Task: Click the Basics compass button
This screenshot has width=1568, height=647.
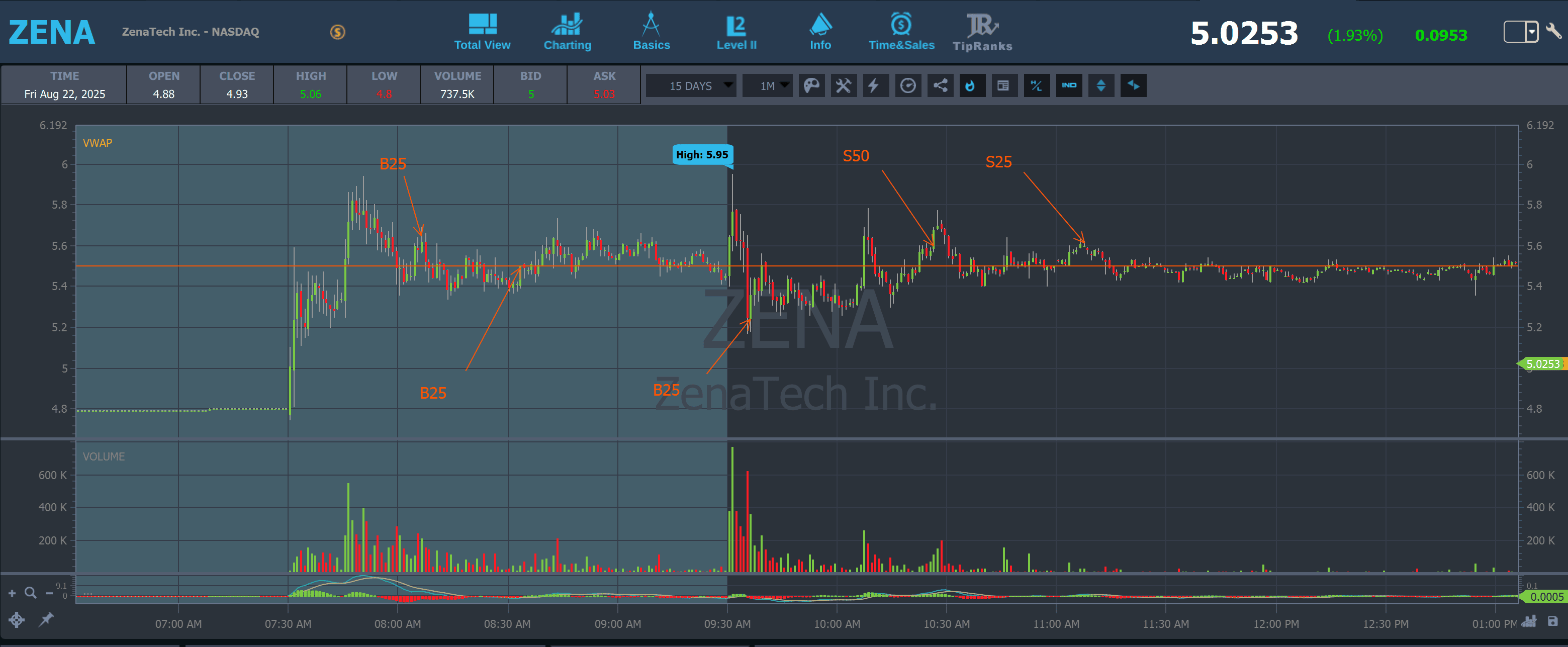Action: click(651, 32)
